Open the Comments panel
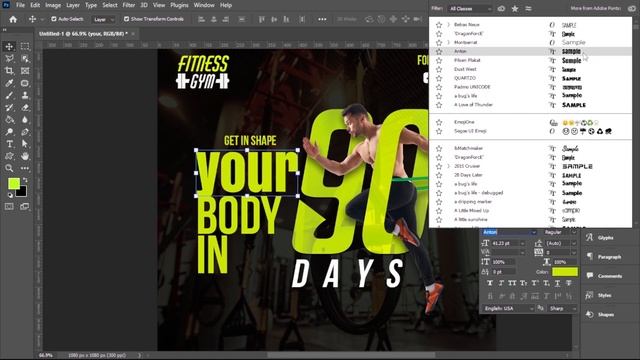Image resolution: width=640 pixels, height=360 pixels. tap(610, 276)
